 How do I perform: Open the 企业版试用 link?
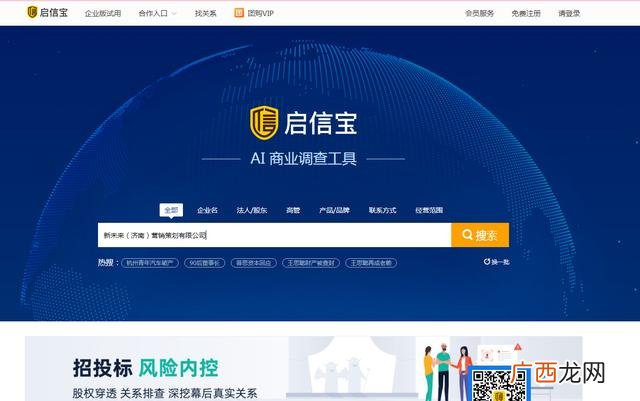[x=103, y=13]
